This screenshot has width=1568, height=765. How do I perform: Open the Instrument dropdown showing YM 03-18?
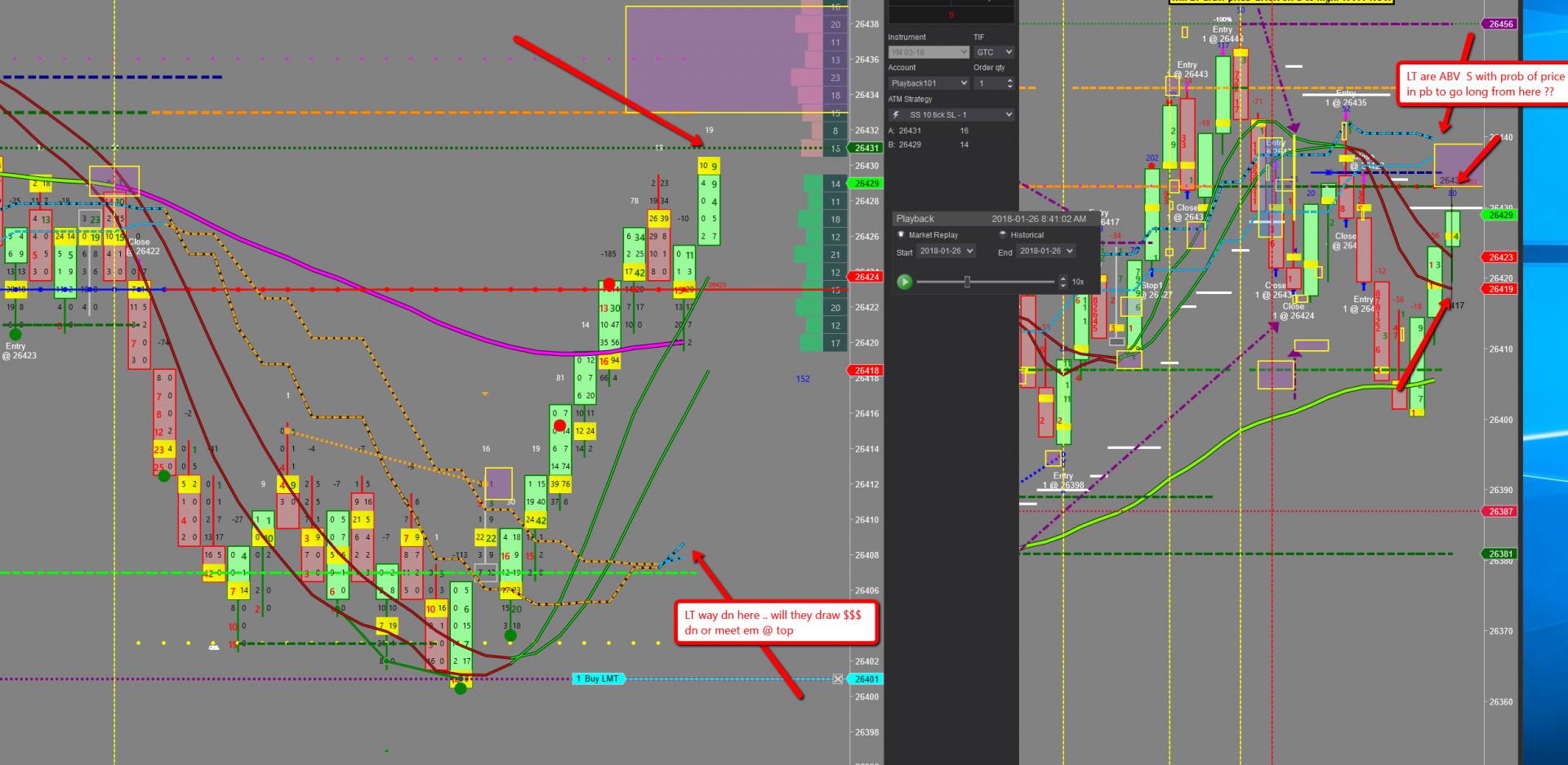click(x=929, y=52)
